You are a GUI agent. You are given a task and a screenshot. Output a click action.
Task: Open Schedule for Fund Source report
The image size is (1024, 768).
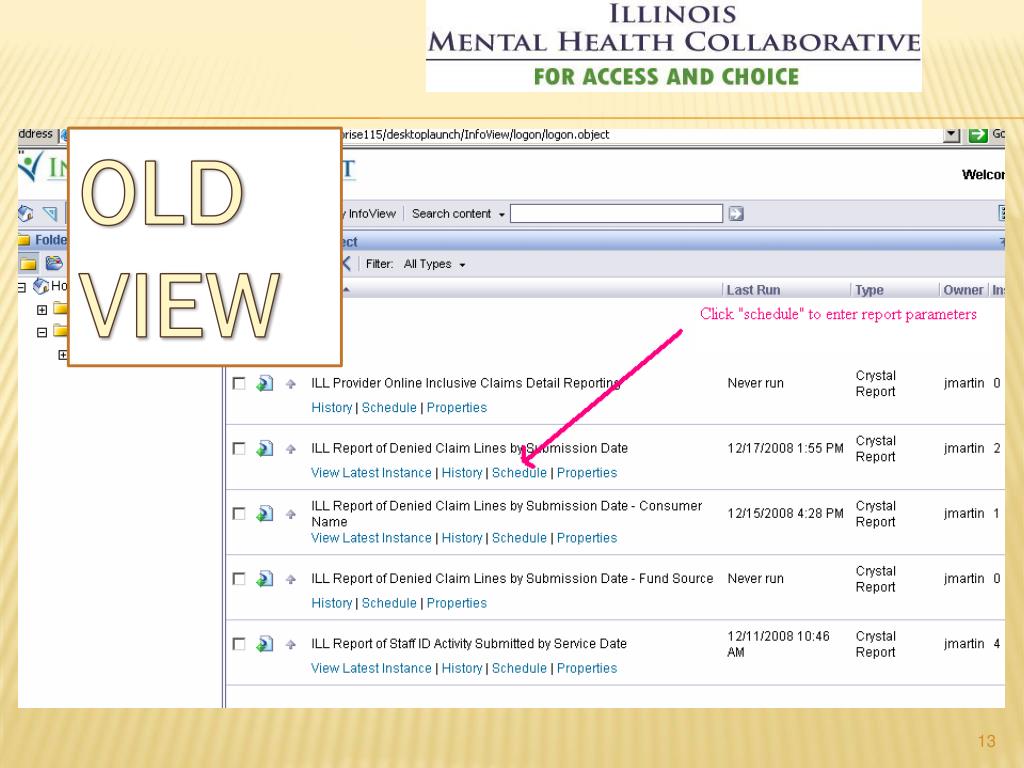tap(389, 603)
